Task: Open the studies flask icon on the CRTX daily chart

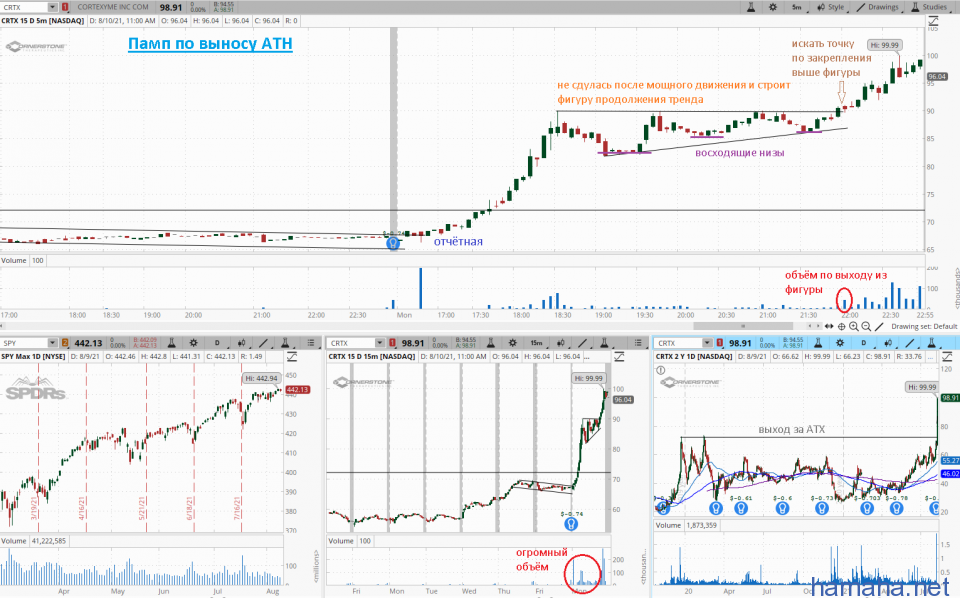Action: pyautogui.click(x=931, y=343)
